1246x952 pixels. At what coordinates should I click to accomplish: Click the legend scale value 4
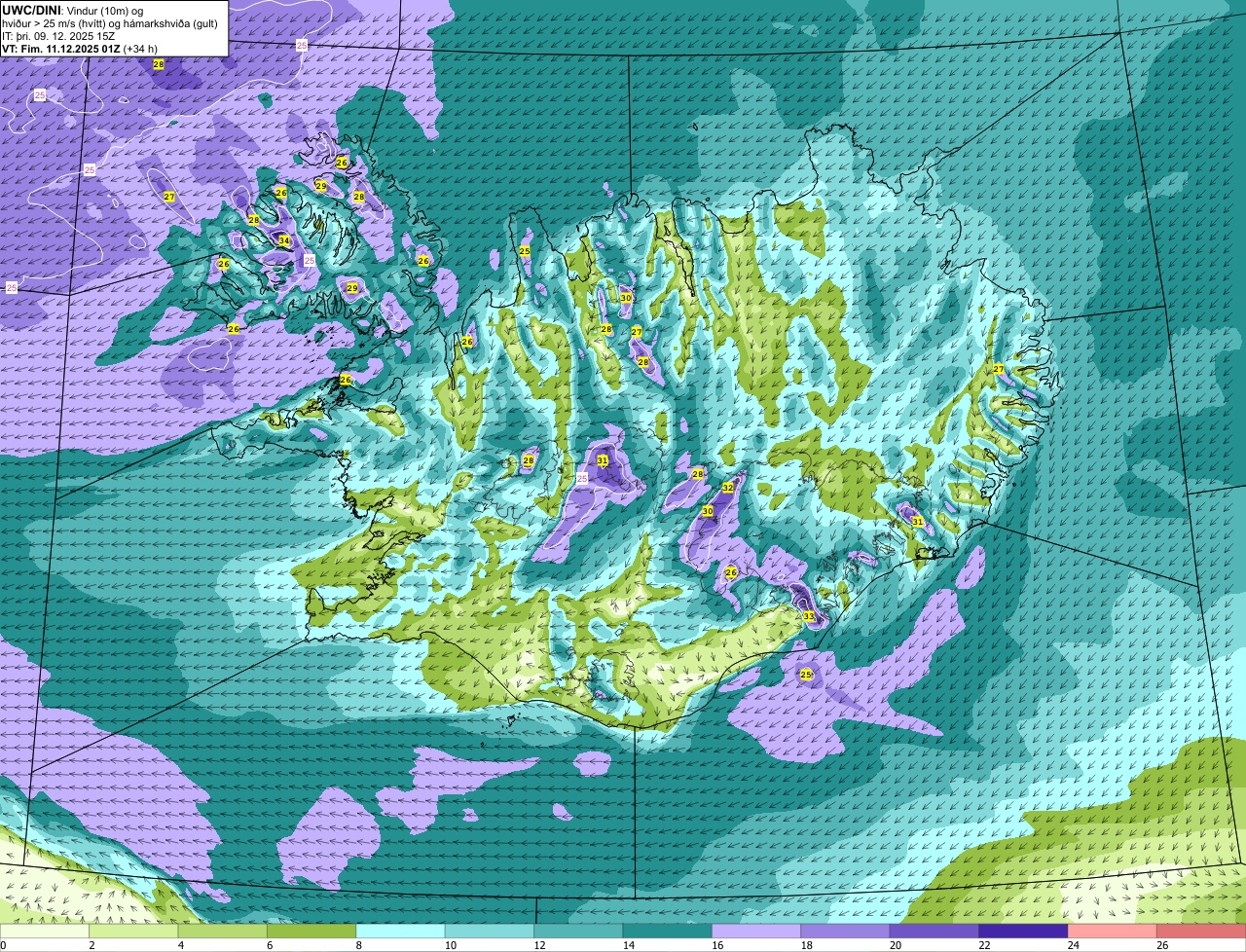[x=181, y=945]
